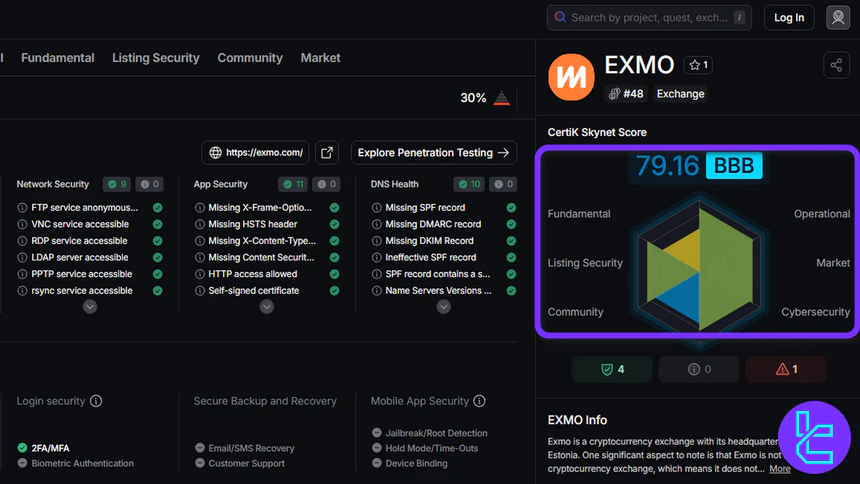Image resolution: width=860 pixels, height=484 pixels.
Task: Click the EXMO orange logo
Action: click(x=571, y=77)
